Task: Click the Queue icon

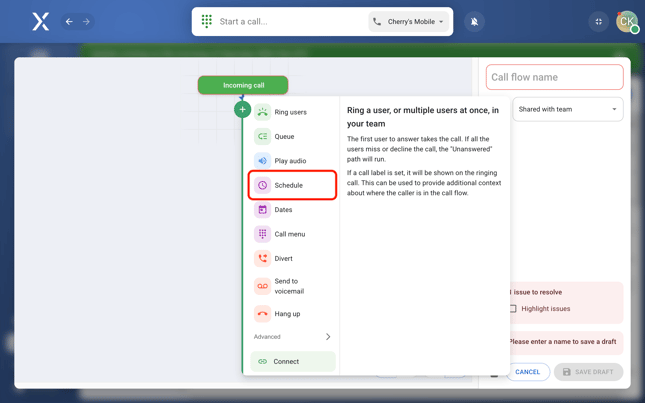Action: [x=262, y=137]
